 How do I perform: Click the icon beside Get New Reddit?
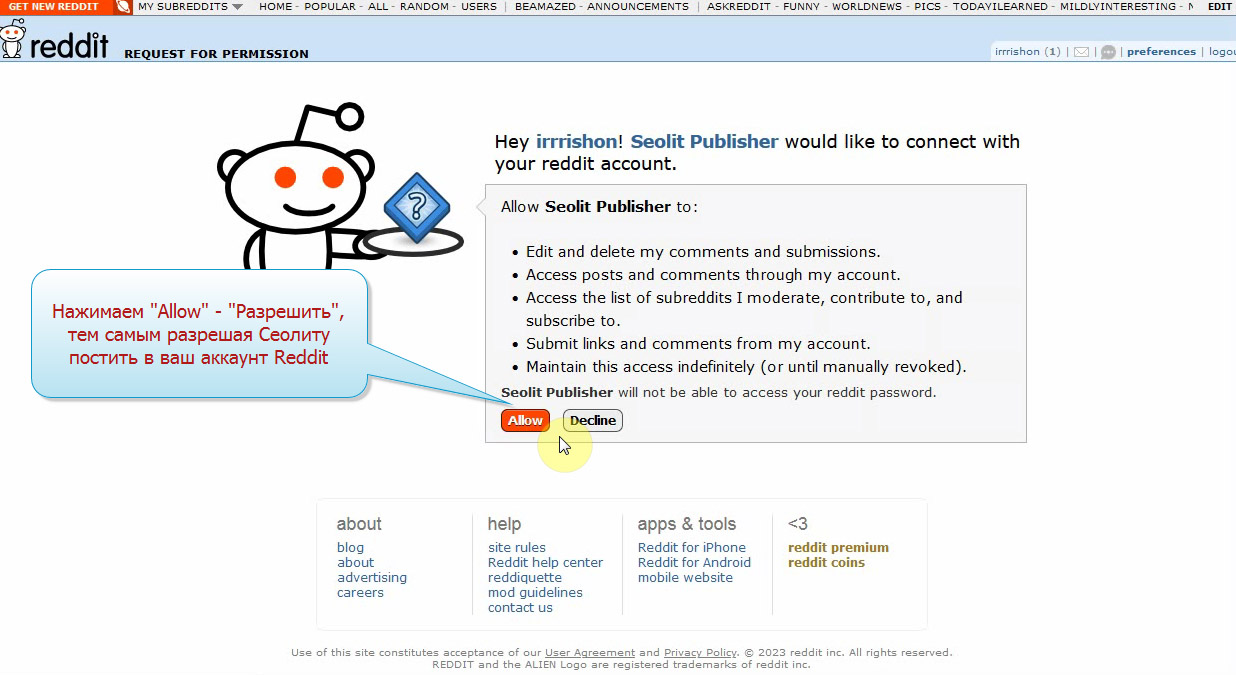tap(122, 7)
